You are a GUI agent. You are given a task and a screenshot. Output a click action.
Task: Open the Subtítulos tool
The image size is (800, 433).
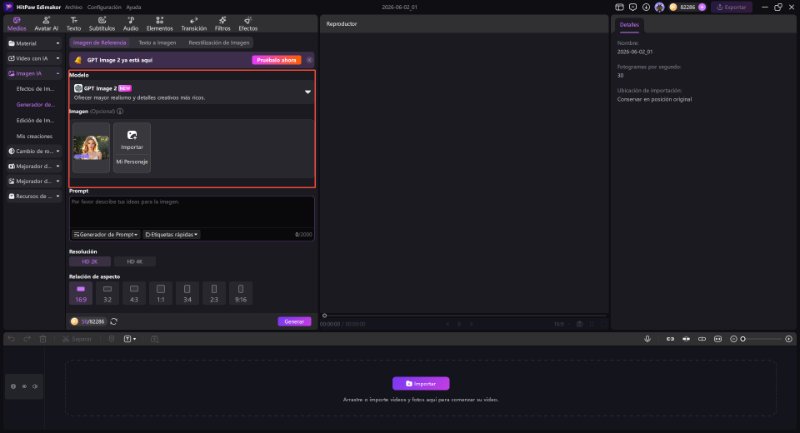pos(102,23)
